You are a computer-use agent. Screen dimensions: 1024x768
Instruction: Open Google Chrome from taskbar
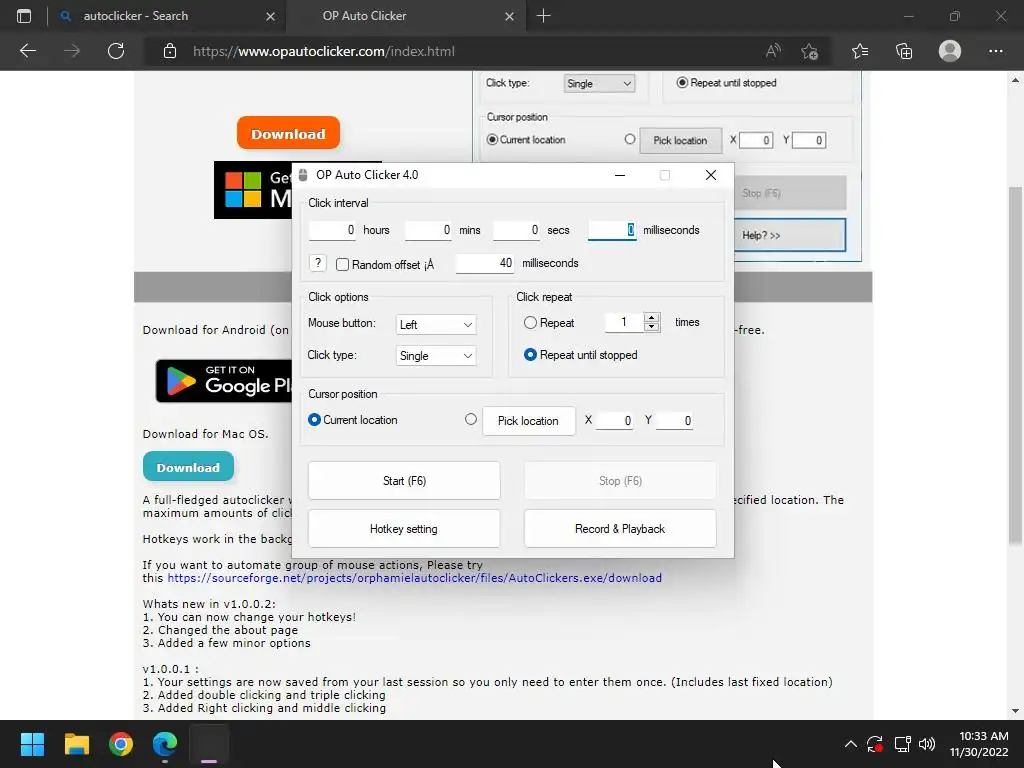coord(121,744)
